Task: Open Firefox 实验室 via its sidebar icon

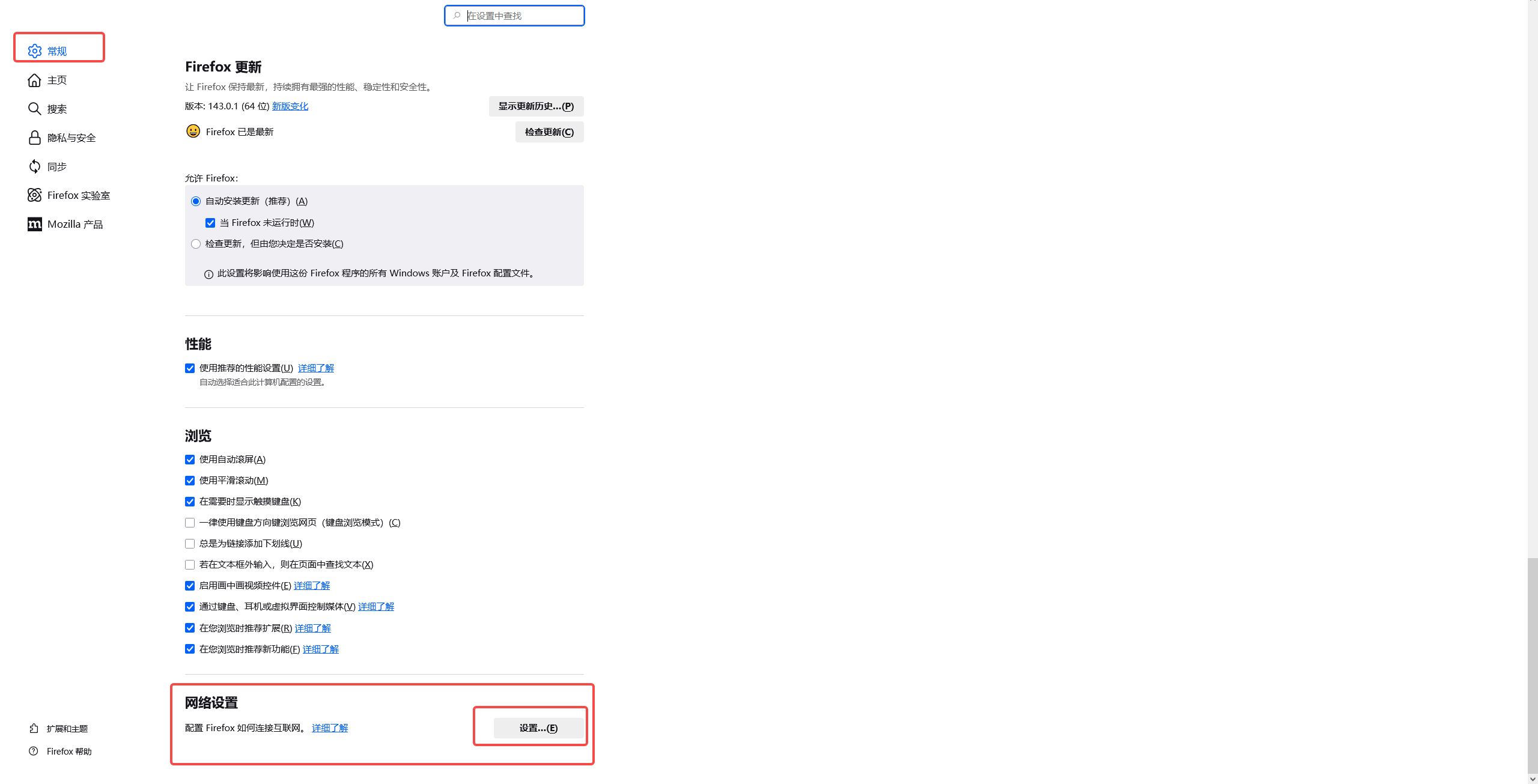Action: click(35, 195)
